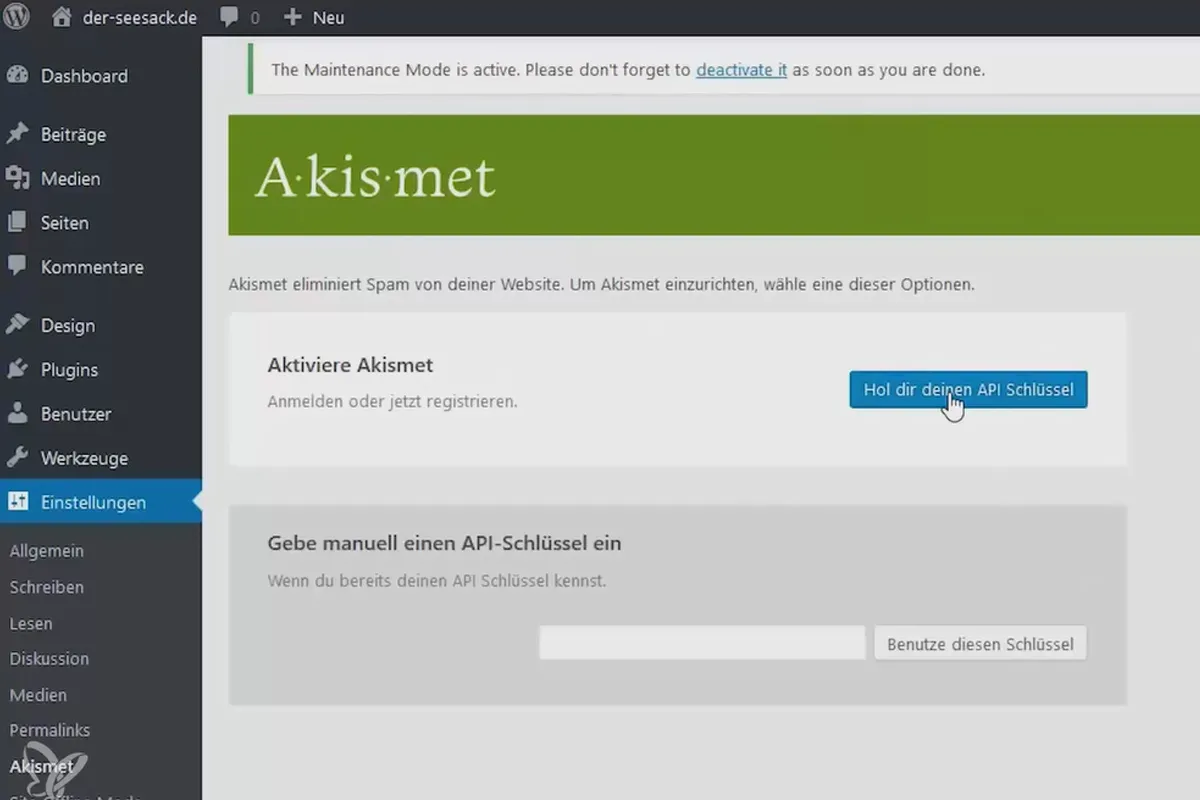Click the plus icon next to Neu

[x=292, y=18]
